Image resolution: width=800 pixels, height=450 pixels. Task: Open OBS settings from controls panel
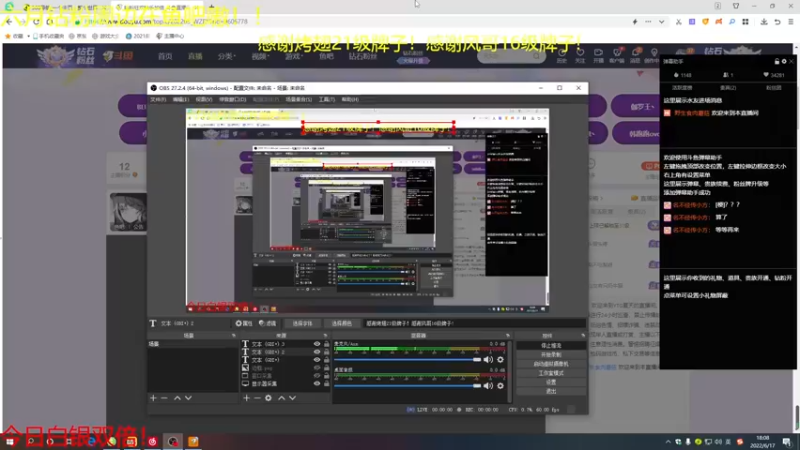pyautogui.click(x=551, y=382)
